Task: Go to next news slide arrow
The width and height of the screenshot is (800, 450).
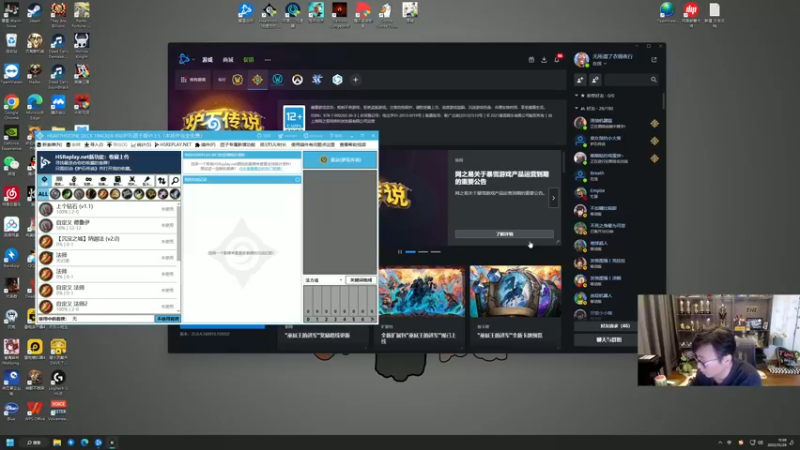Action: tap(553, 198)
